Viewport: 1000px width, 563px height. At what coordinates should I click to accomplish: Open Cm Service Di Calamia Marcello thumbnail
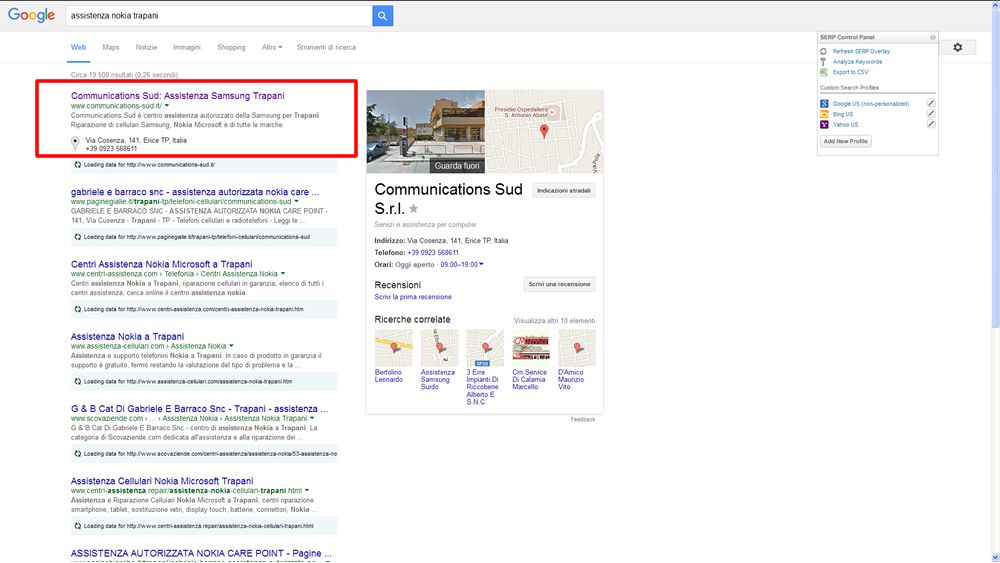pyautogui.click(x=531, y=348)
